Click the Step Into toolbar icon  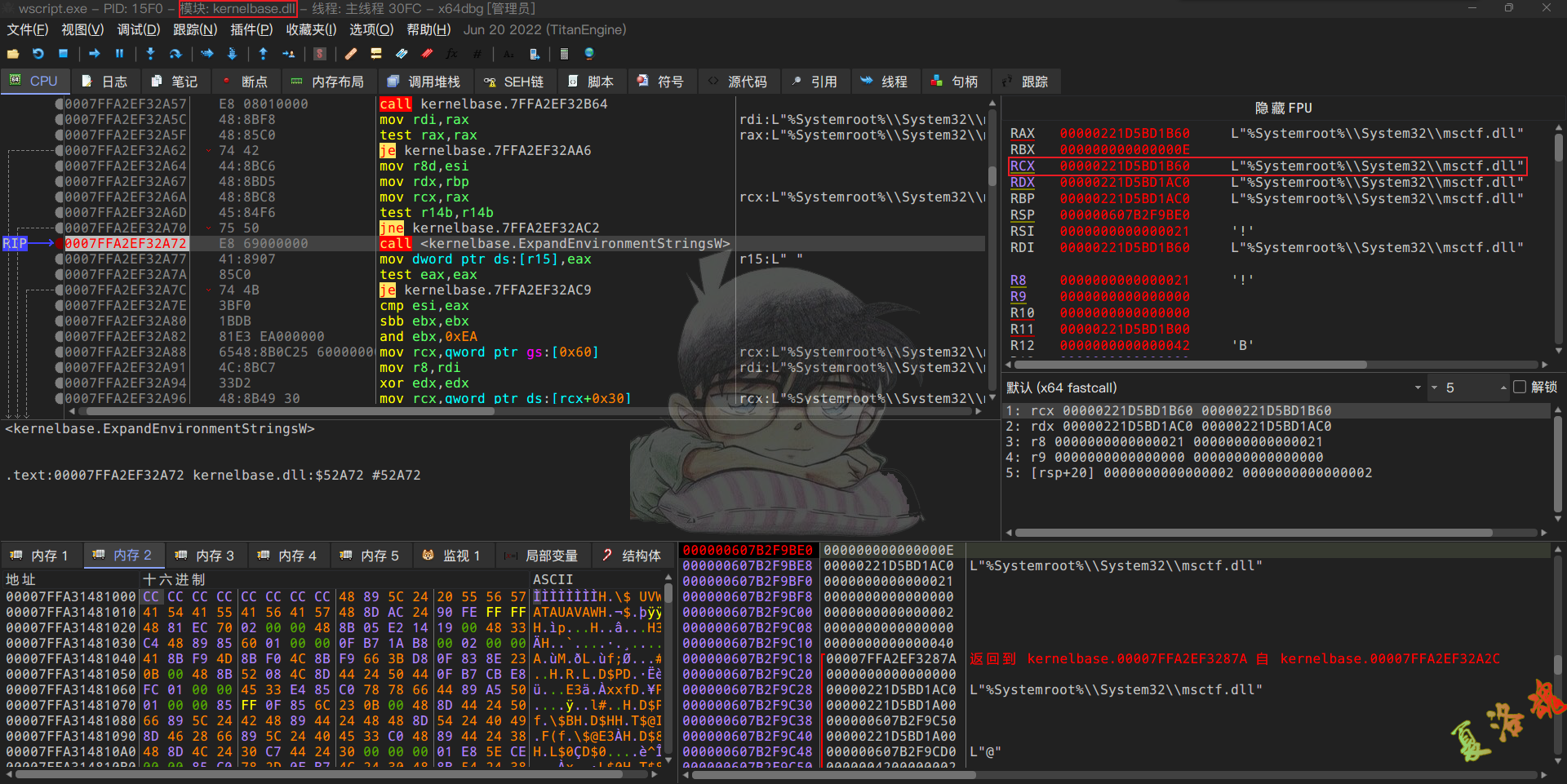150,54
